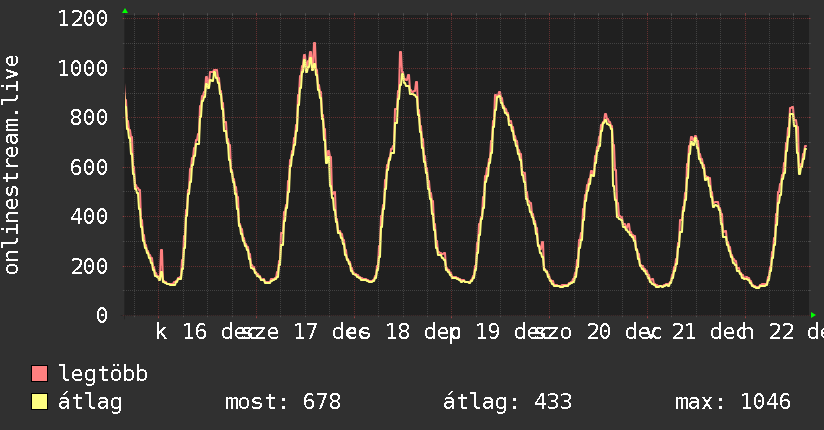Click the 800 y-axis label
Screen dimensions: 824x430
click(x=89, y=117)
